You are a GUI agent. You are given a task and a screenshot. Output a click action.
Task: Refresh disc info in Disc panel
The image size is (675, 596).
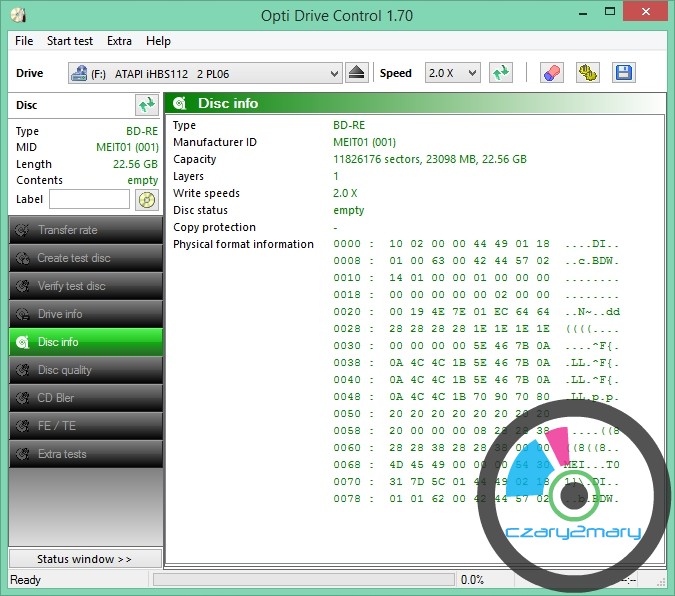point(146,104)
